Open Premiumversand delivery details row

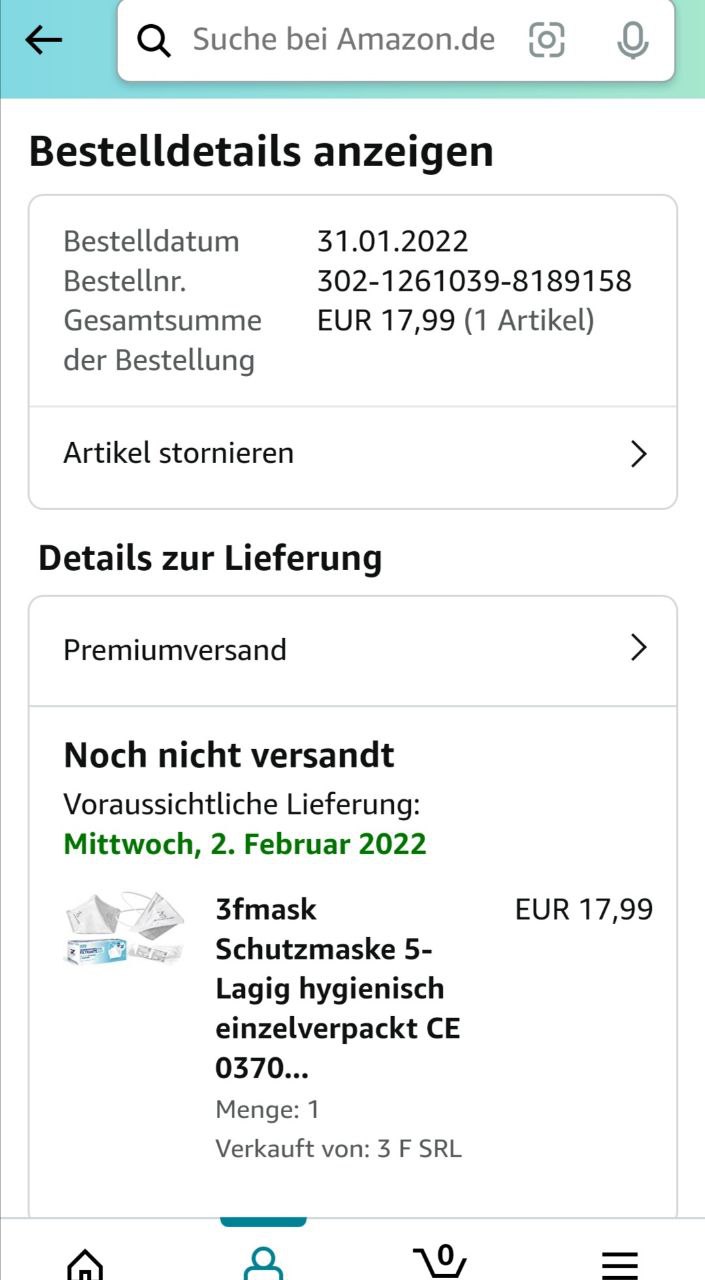coord(175,650)
